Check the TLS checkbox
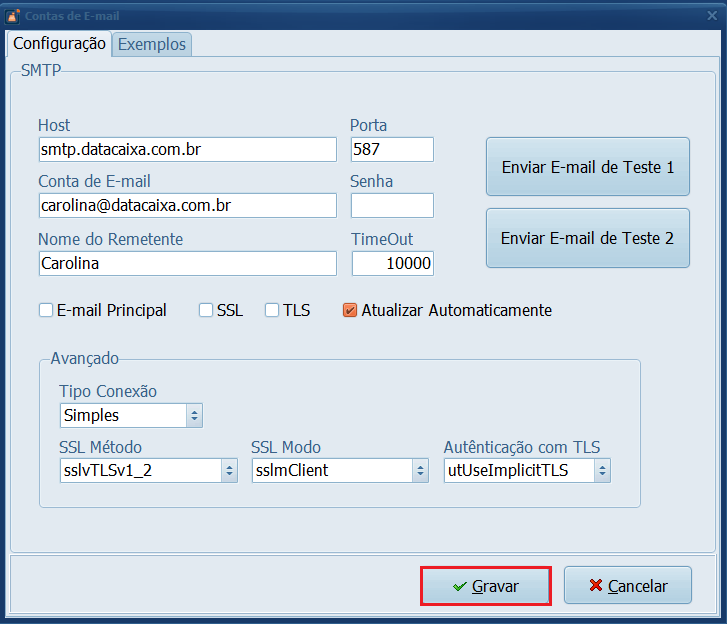This screenshot has height=624, width=727. [x=272, y=311]
